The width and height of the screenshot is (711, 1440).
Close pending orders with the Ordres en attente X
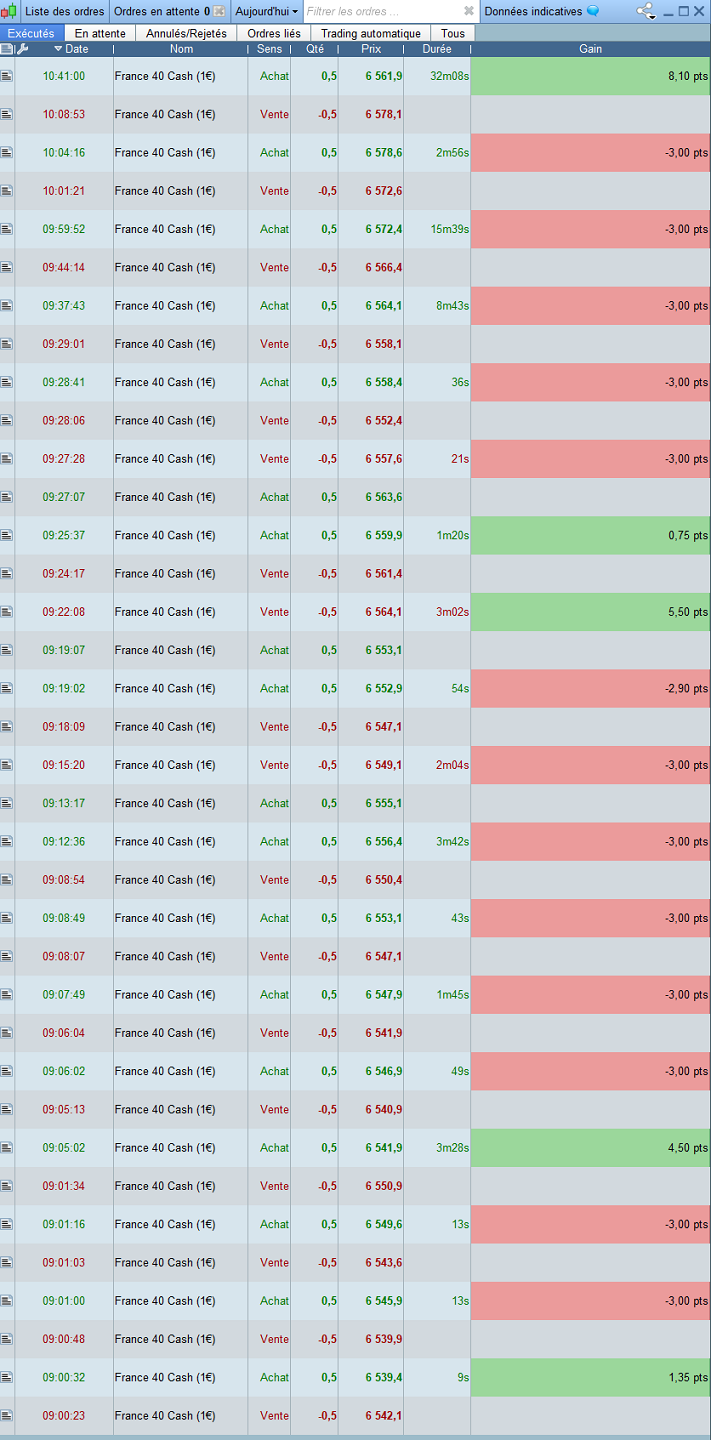219,11
